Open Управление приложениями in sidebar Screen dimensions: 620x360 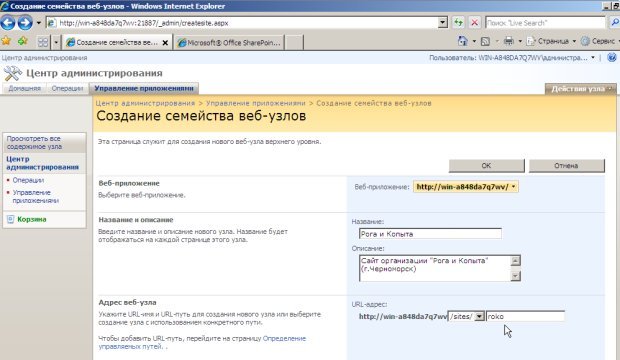[x=35, y=196]
